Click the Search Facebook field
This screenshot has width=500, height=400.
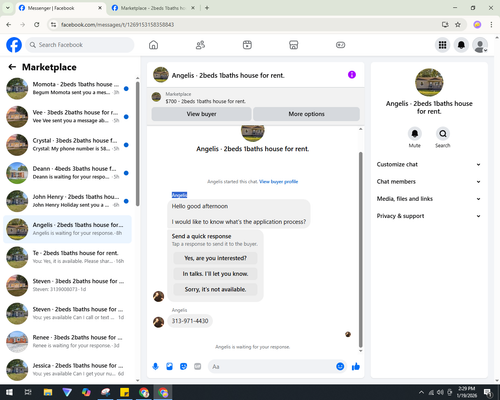(x=80, y=45)
